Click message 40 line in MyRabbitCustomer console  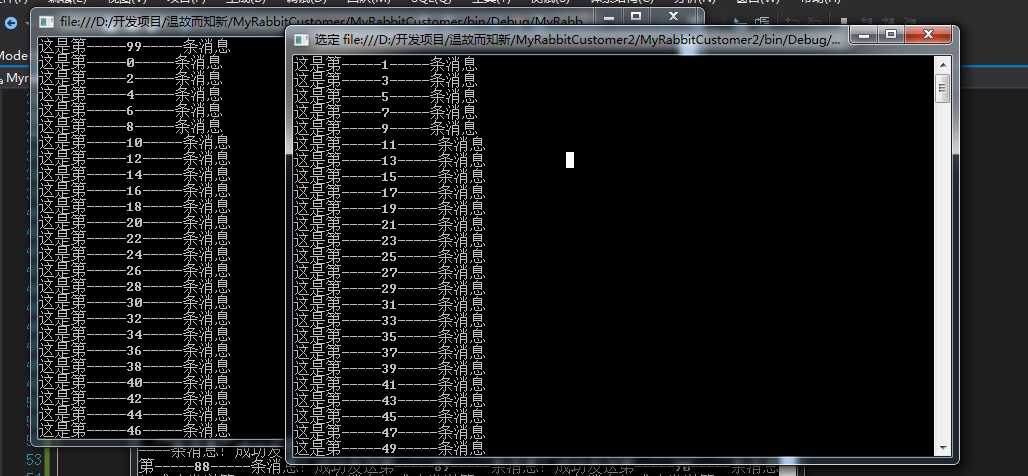[x=134, y=382]
